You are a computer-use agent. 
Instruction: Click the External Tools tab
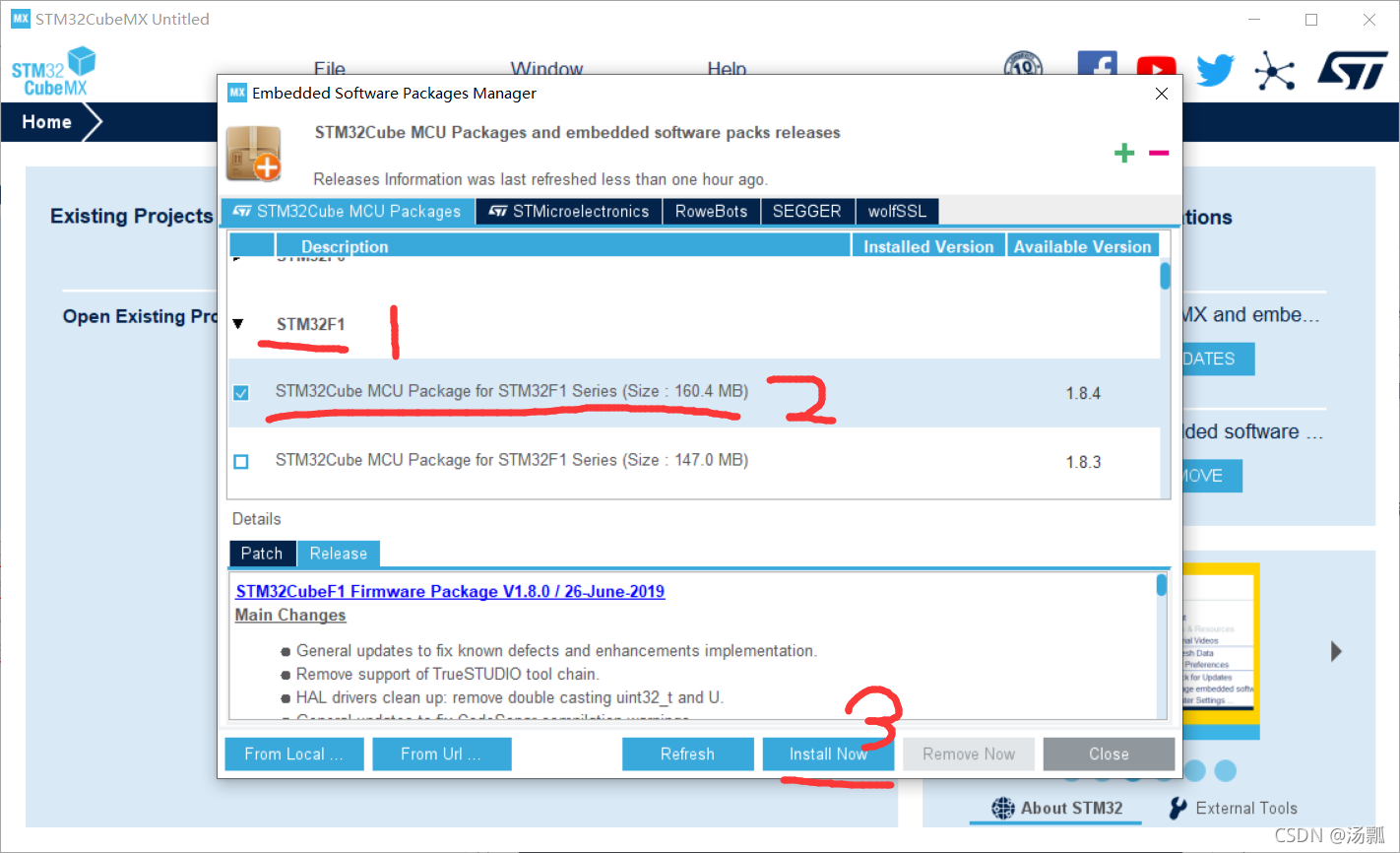pyautogui.click(x=1233, y=809)
